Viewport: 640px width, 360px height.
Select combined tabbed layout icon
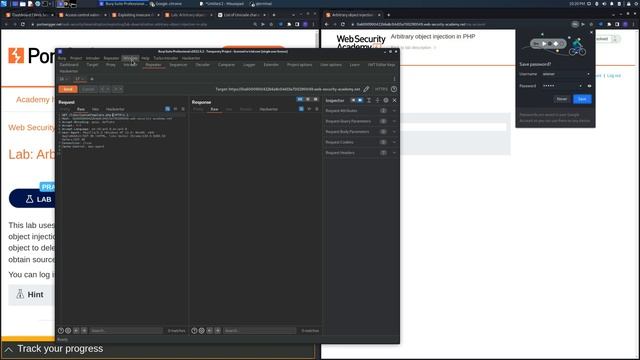click(316, 99)
